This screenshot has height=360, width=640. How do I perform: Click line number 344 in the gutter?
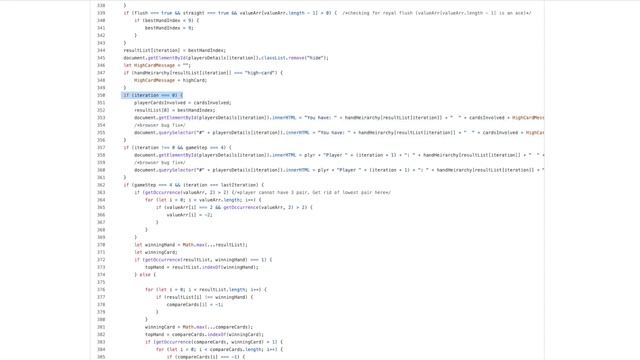pos(101,50)
